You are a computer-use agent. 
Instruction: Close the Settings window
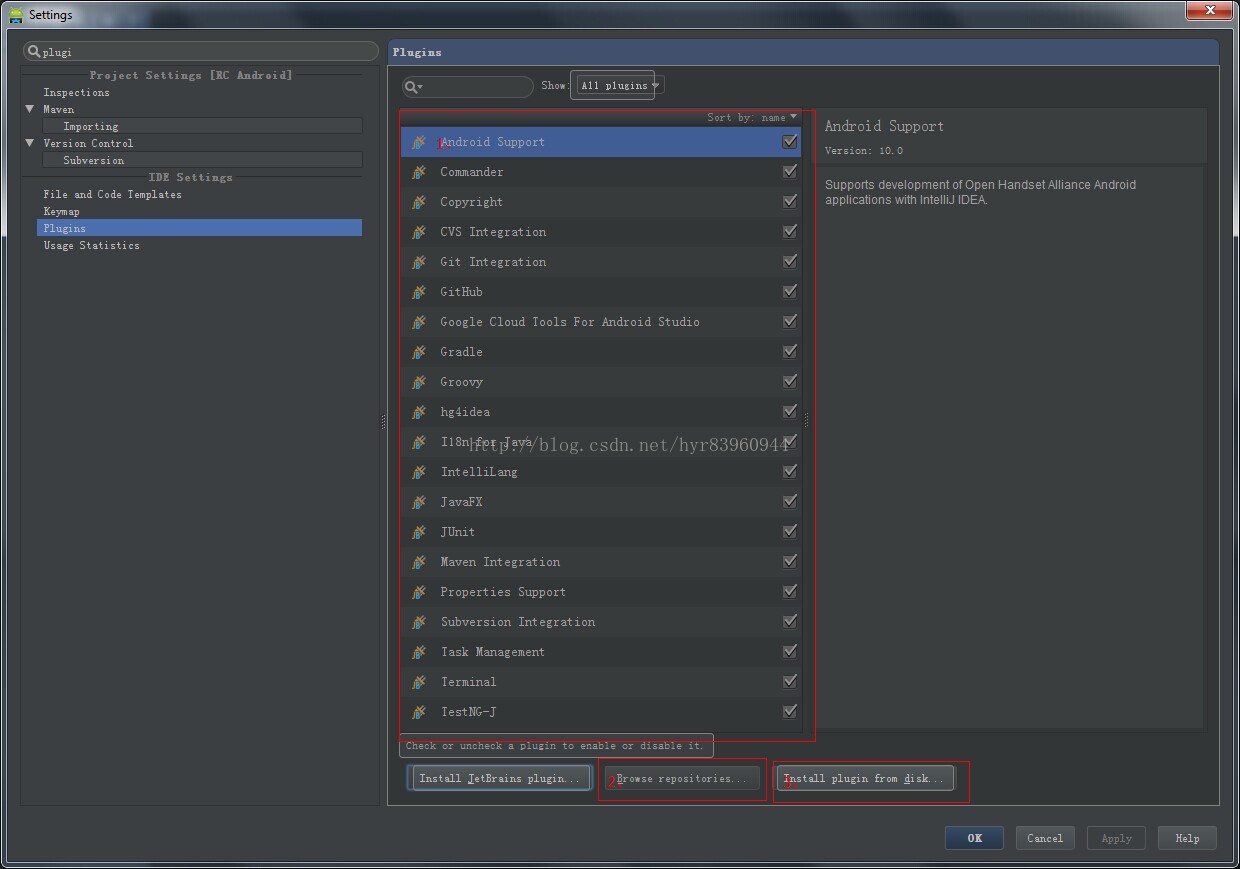[1210, 10]
